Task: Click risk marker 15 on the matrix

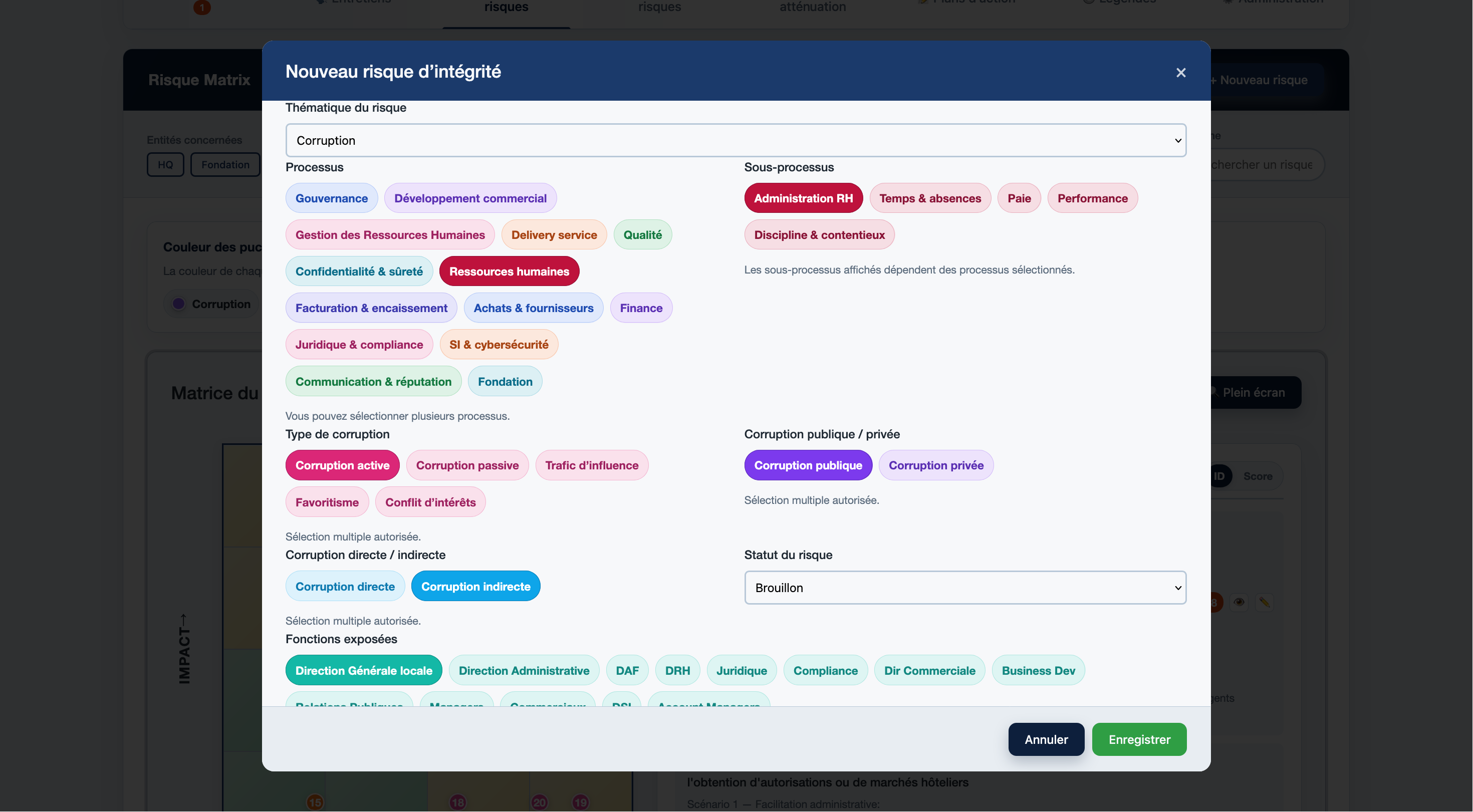Action: pyautogui.click(x=315, y=802)
